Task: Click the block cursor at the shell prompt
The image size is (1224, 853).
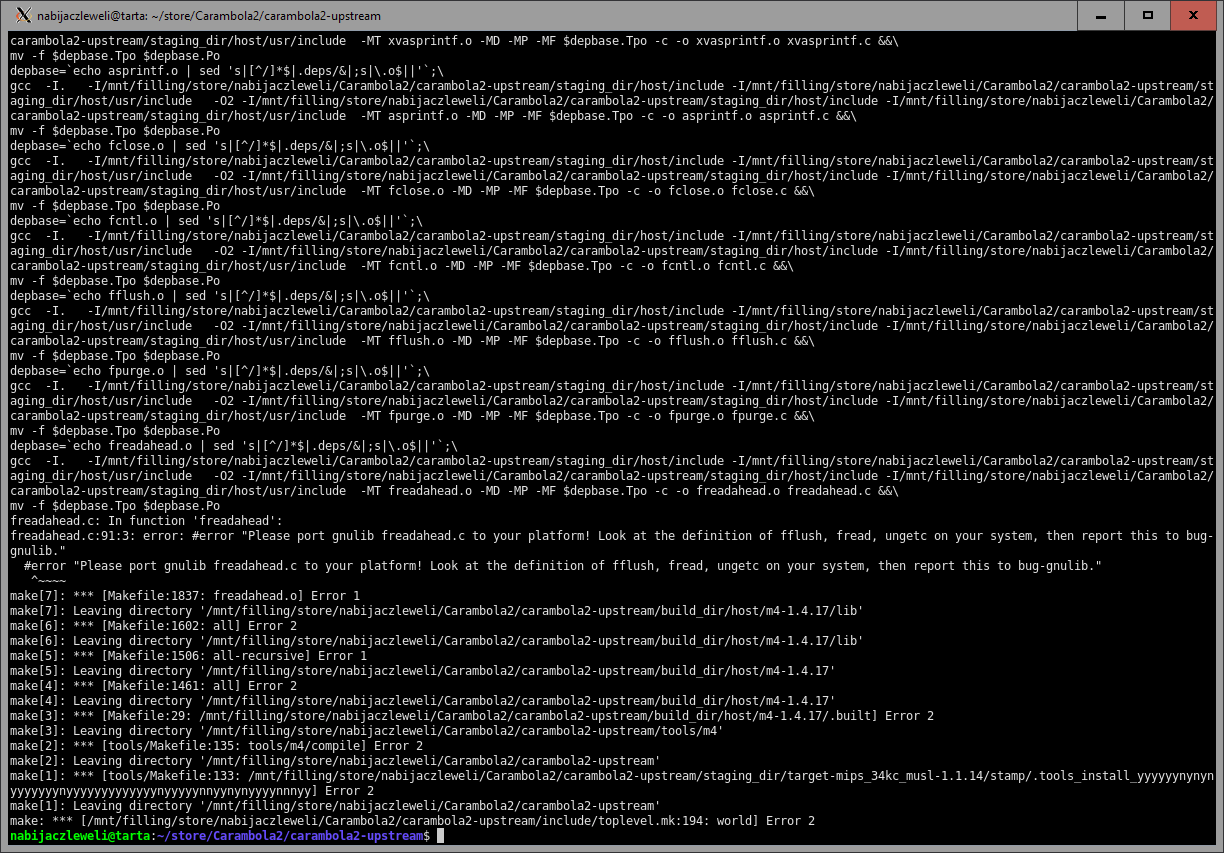Action: 439,836
